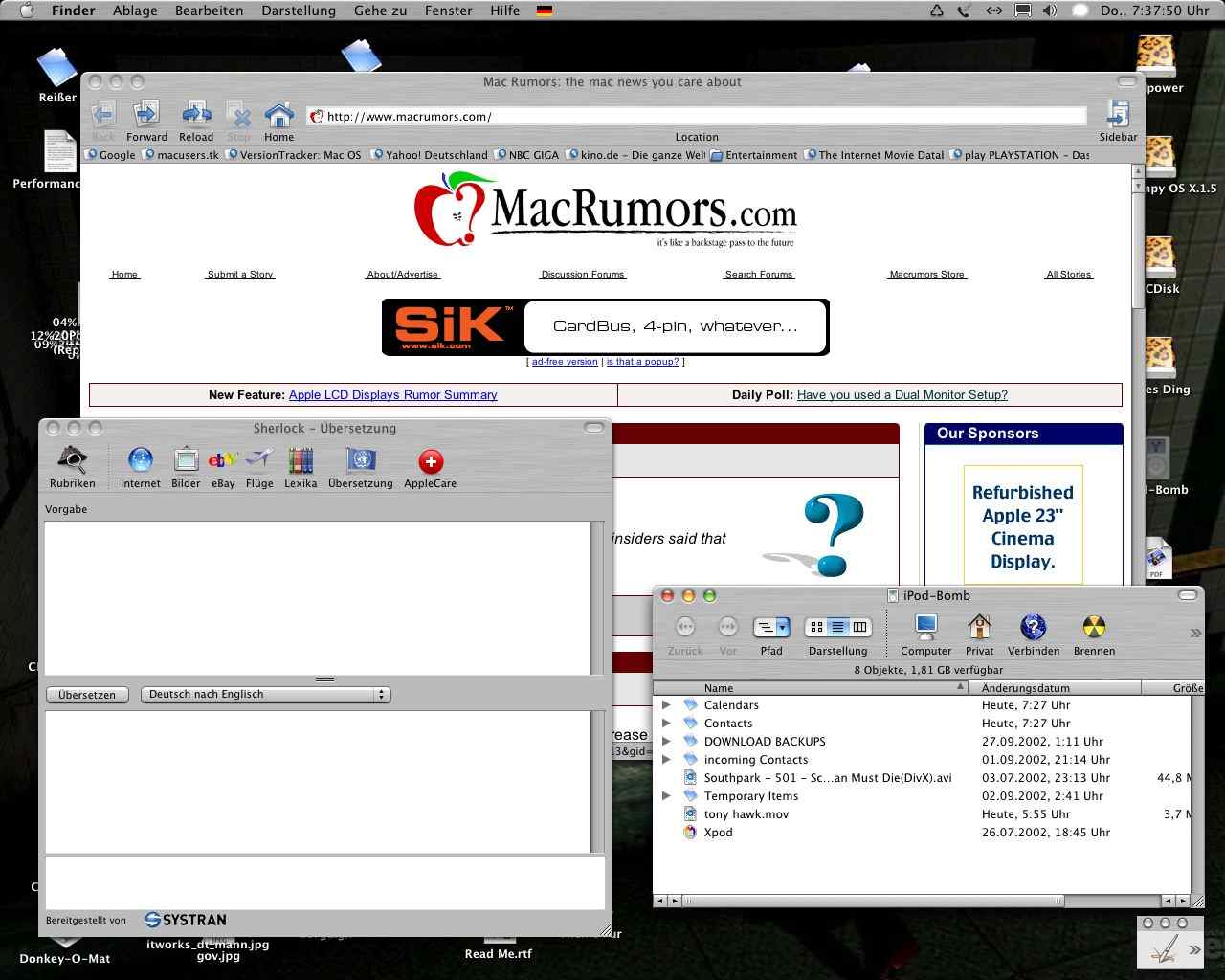The image size is (1225, 980).
Task: Open the Fenster menu
Action: (448, 11)
